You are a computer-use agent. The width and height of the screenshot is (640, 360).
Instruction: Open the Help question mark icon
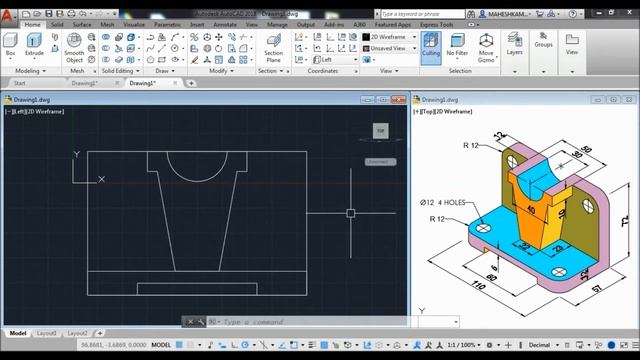click(x=573, y=14)
